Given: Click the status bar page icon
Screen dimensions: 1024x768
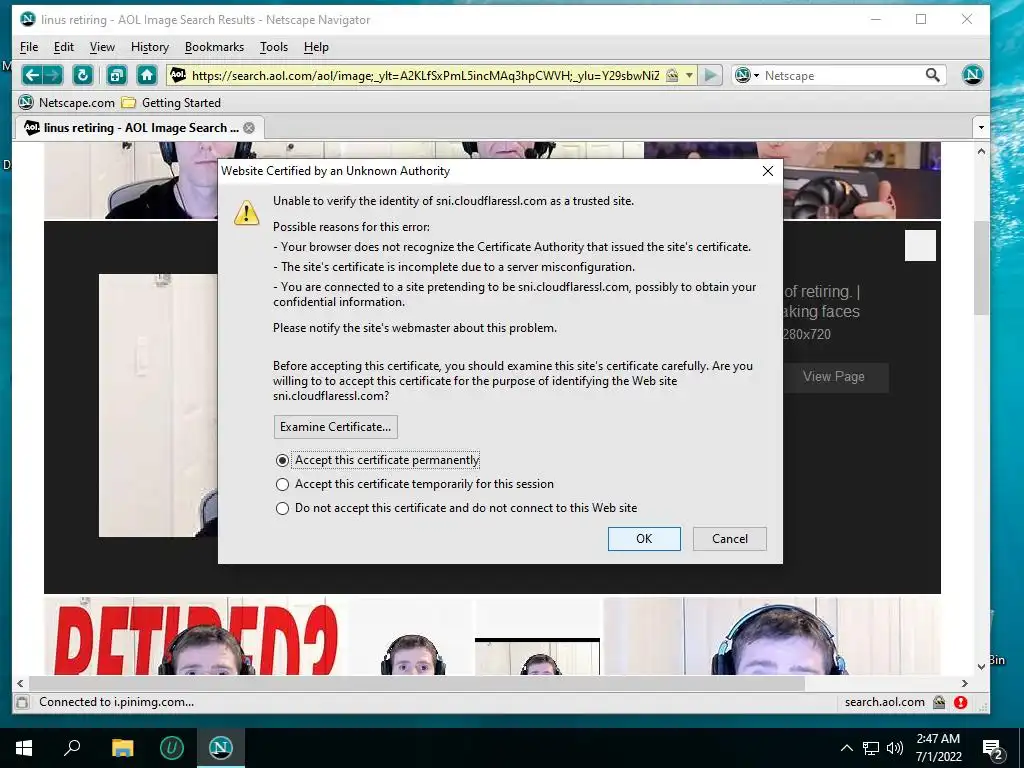Looking at the screenshot, I should 22,703.
